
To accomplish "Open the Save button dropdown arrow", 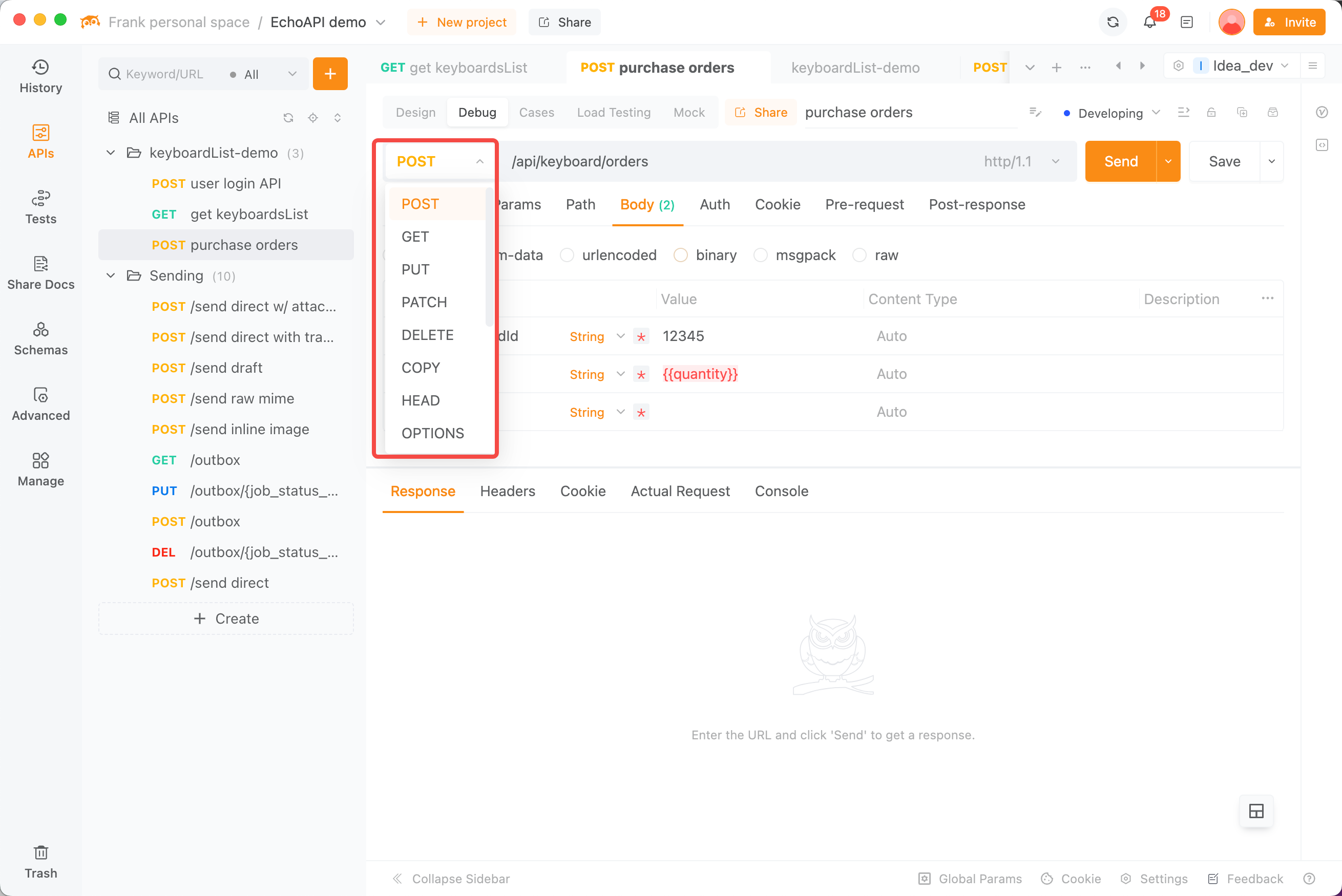I will [x=1272, y=161].
